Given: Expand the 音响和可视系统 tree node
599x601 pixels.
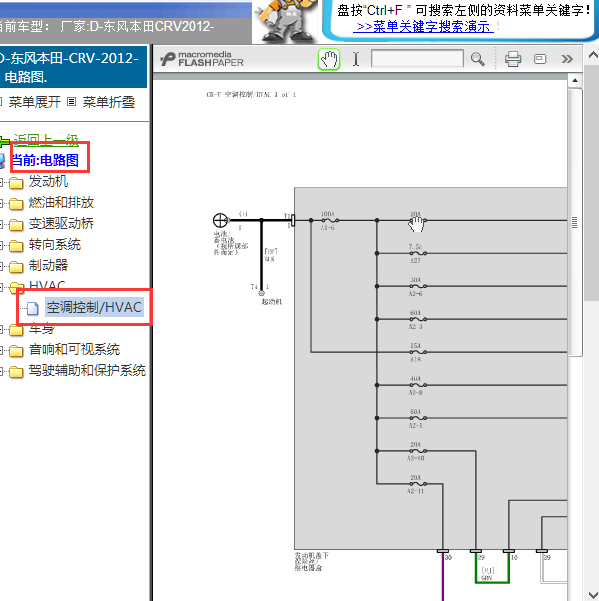Looking at the screenshot, I should point(1,351).
